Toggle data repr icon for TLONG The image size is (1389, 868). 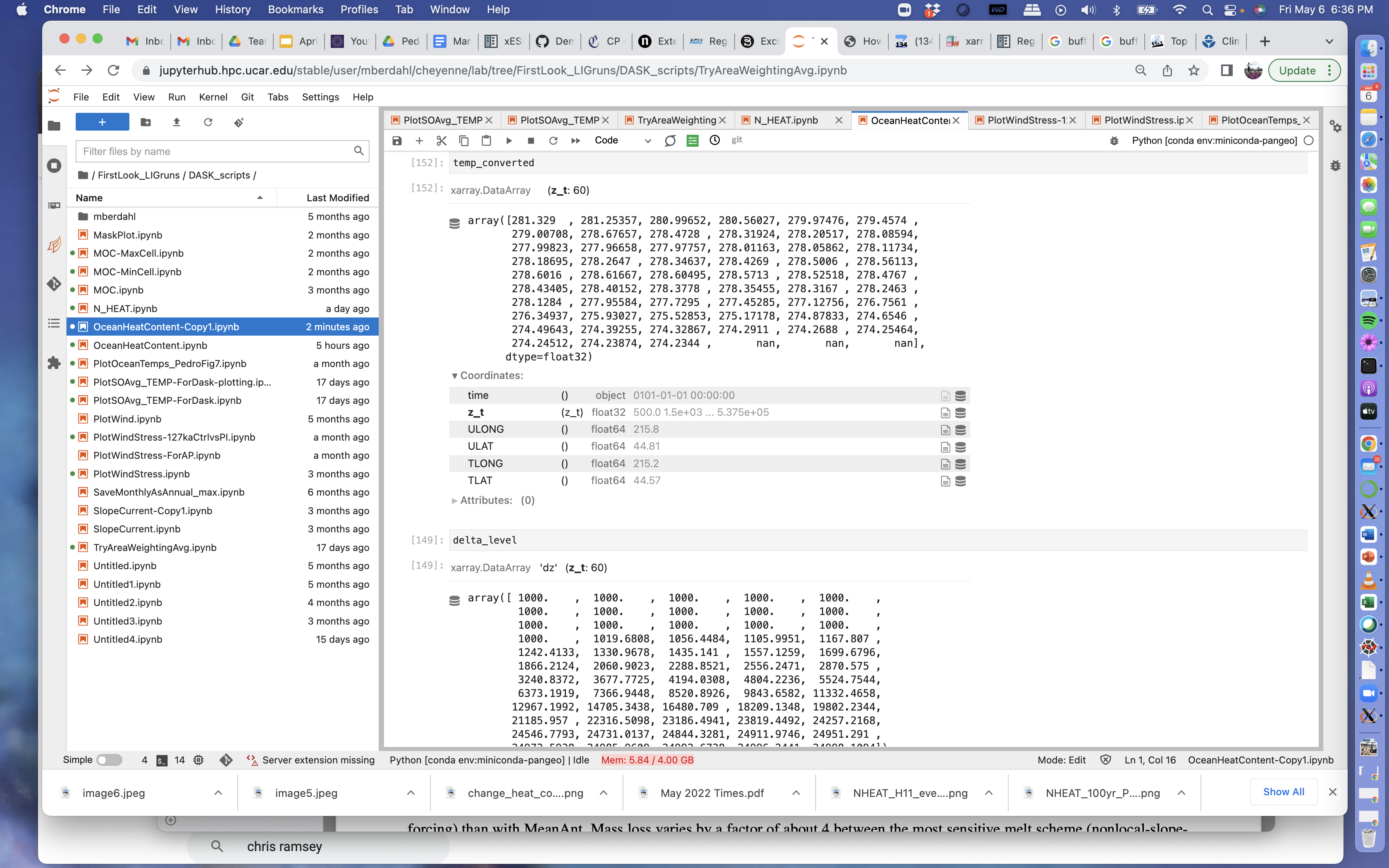point(960,464)
